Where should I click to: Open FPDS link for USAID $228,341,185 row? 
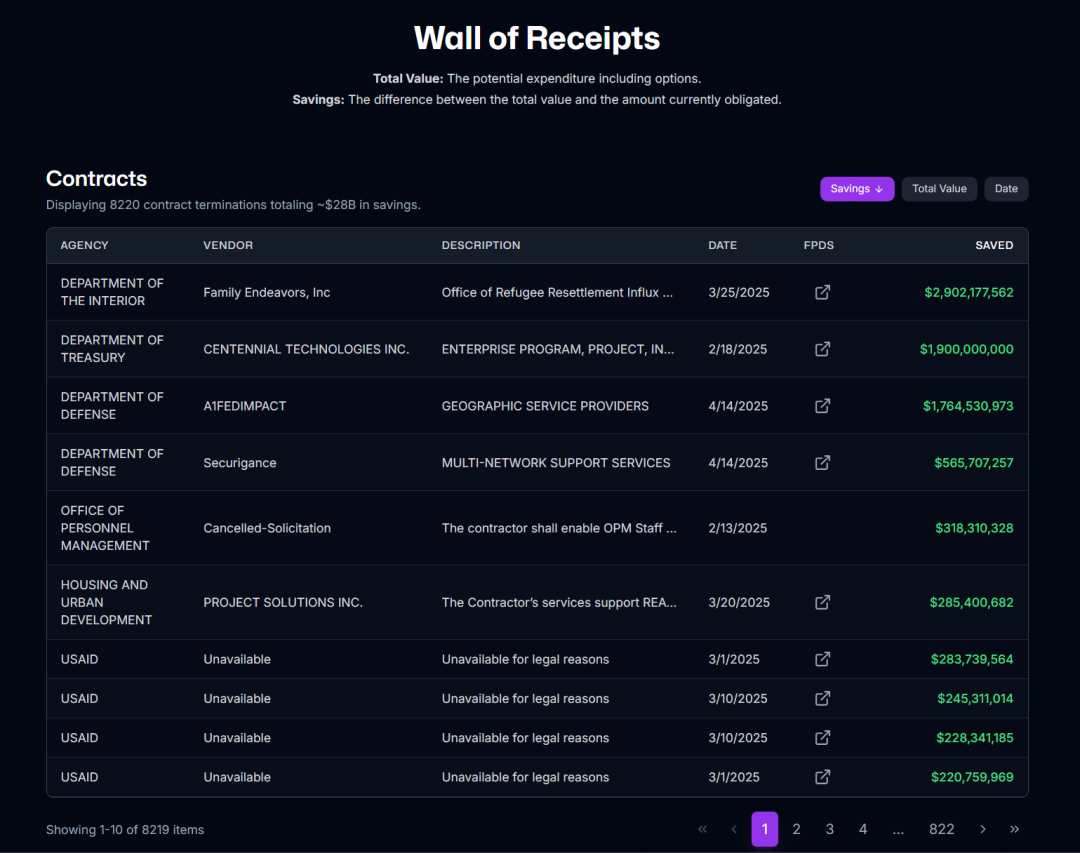click(x=822, y=738)
